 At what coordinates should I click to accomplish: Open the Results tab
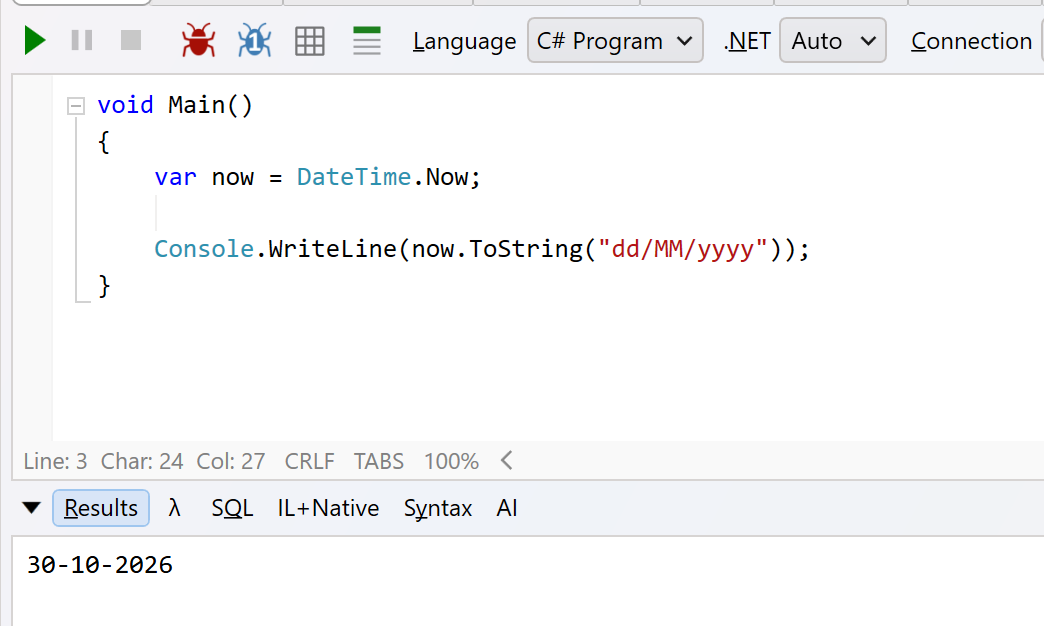[101, 508]
